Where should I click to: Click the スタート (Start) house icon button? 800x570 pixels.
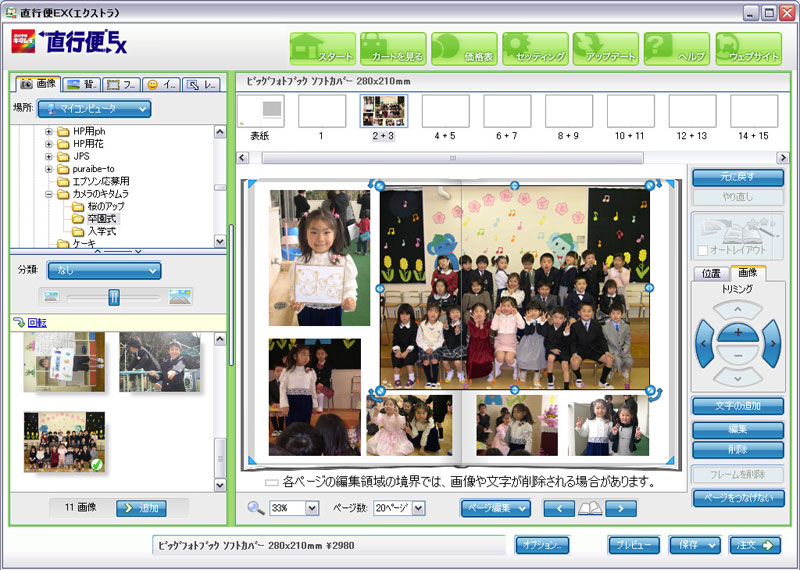click(x=323, y=49)
